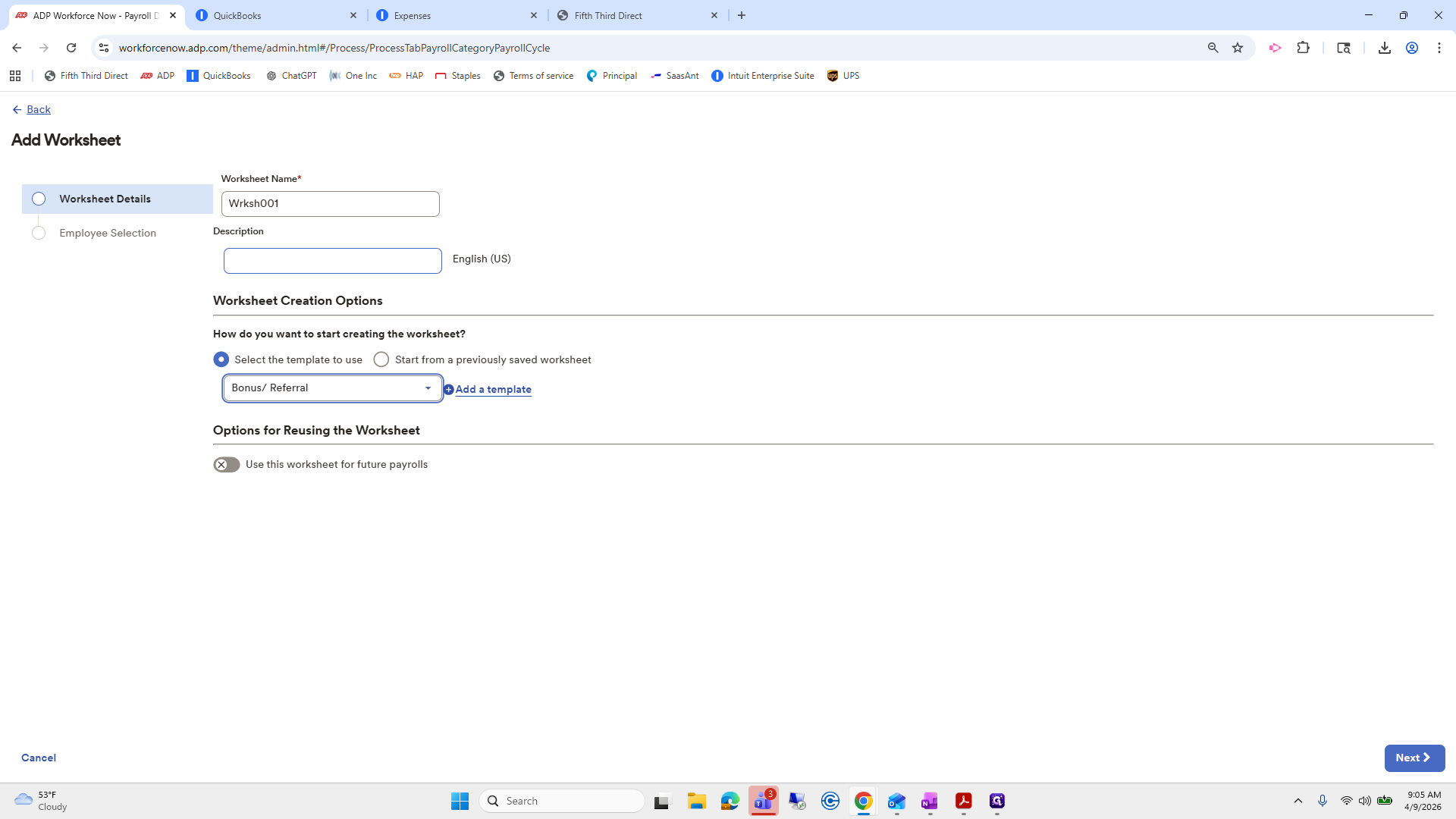Screen dimensions: 1456x819
Task: Bookmark this page with the star icon
Action: [x=1238, y=48]
